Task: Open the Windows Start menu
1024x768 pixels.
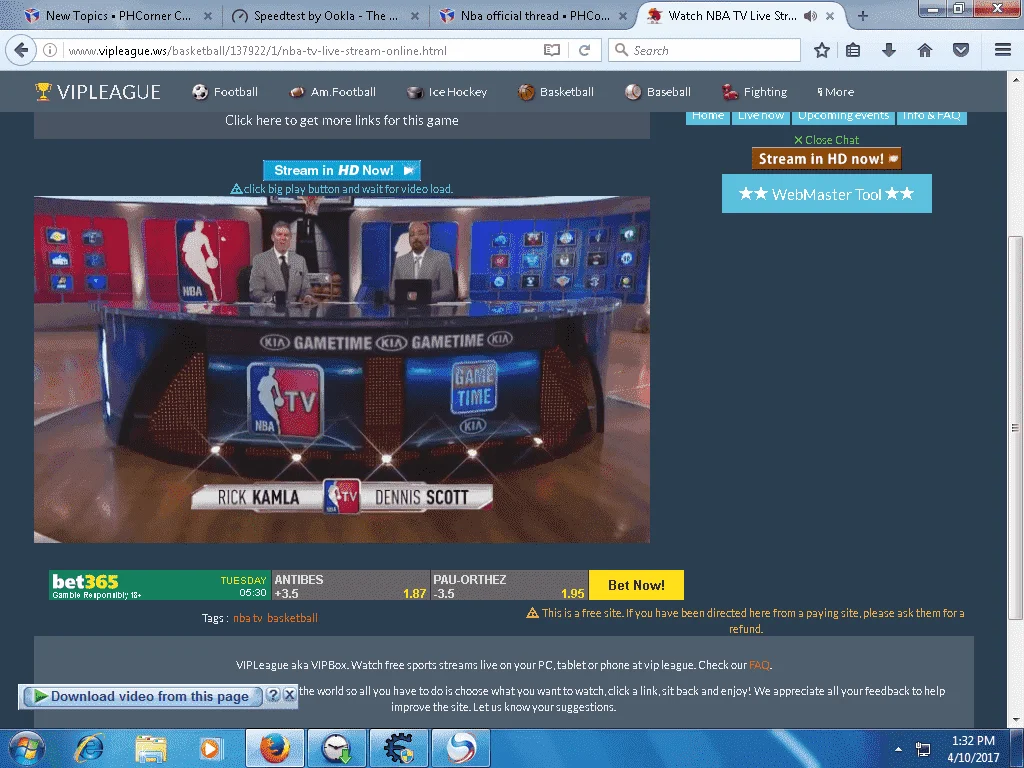Action: (x=26, y=748)
